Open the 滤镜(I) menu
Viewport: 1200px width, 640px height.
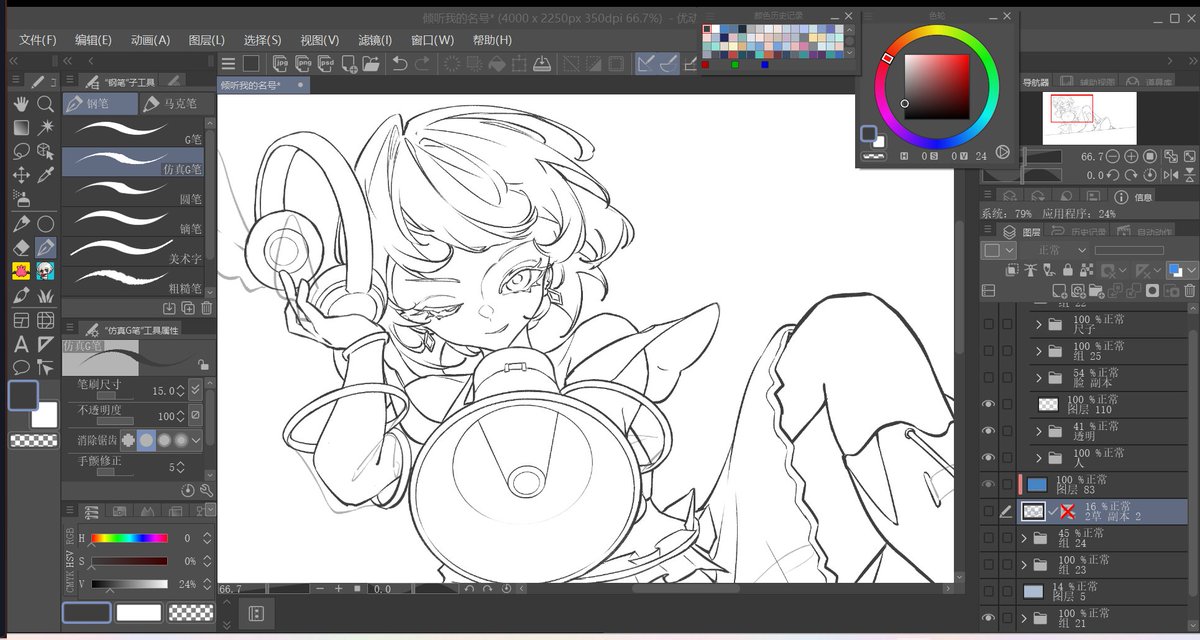click(x=375, y=40)
